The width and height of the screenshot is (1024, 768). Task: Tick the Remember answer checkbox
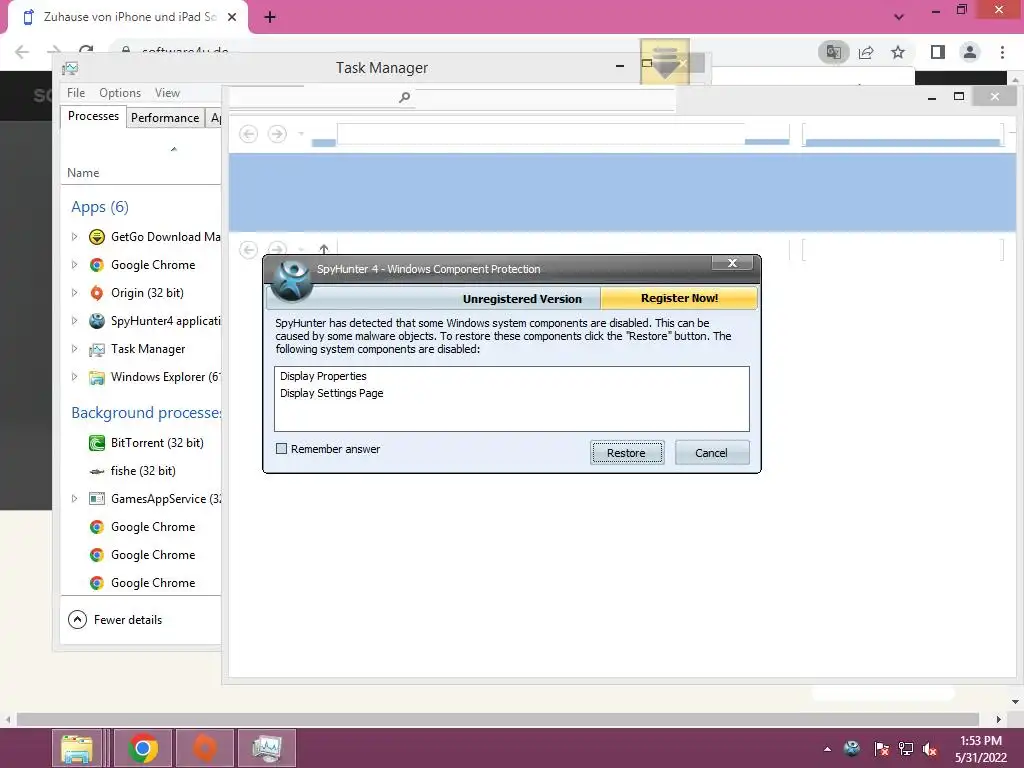281,449
